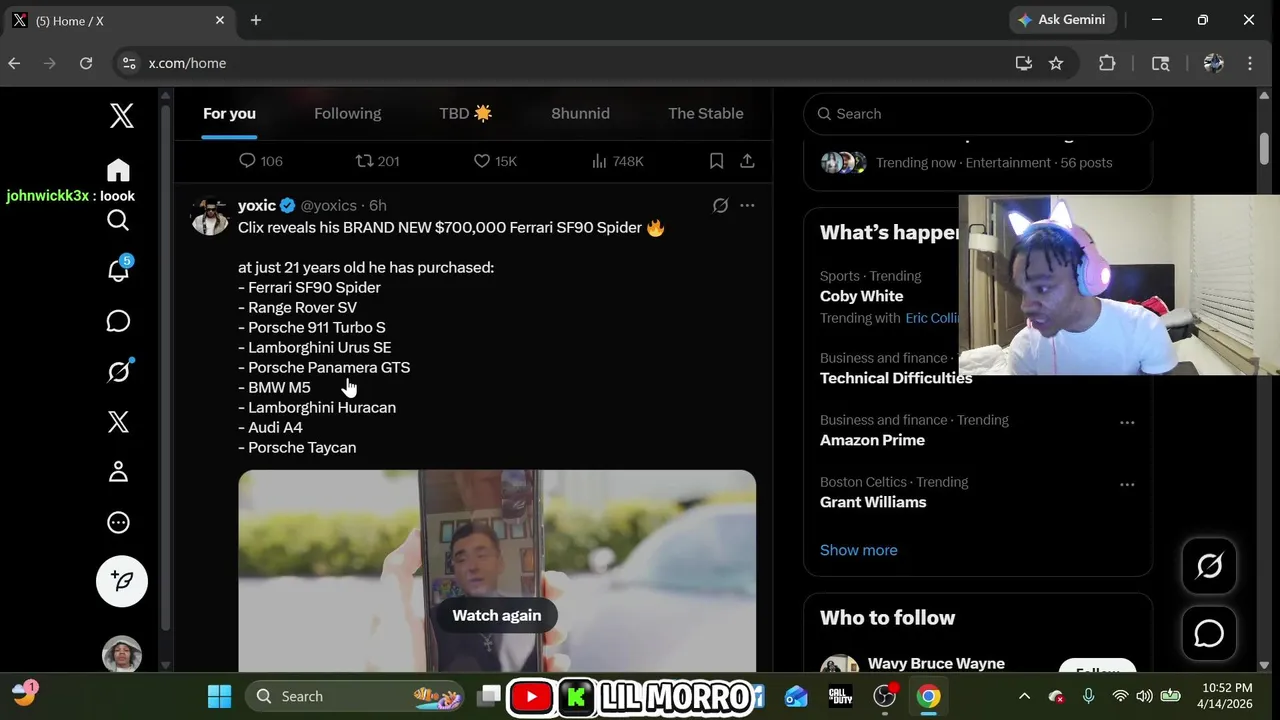Image resolution: width=1280 pixels, height=720 pixels.
Task: Open Google Chrome taskbar icon
Action: pyautogui.click(x=929, y=696)
